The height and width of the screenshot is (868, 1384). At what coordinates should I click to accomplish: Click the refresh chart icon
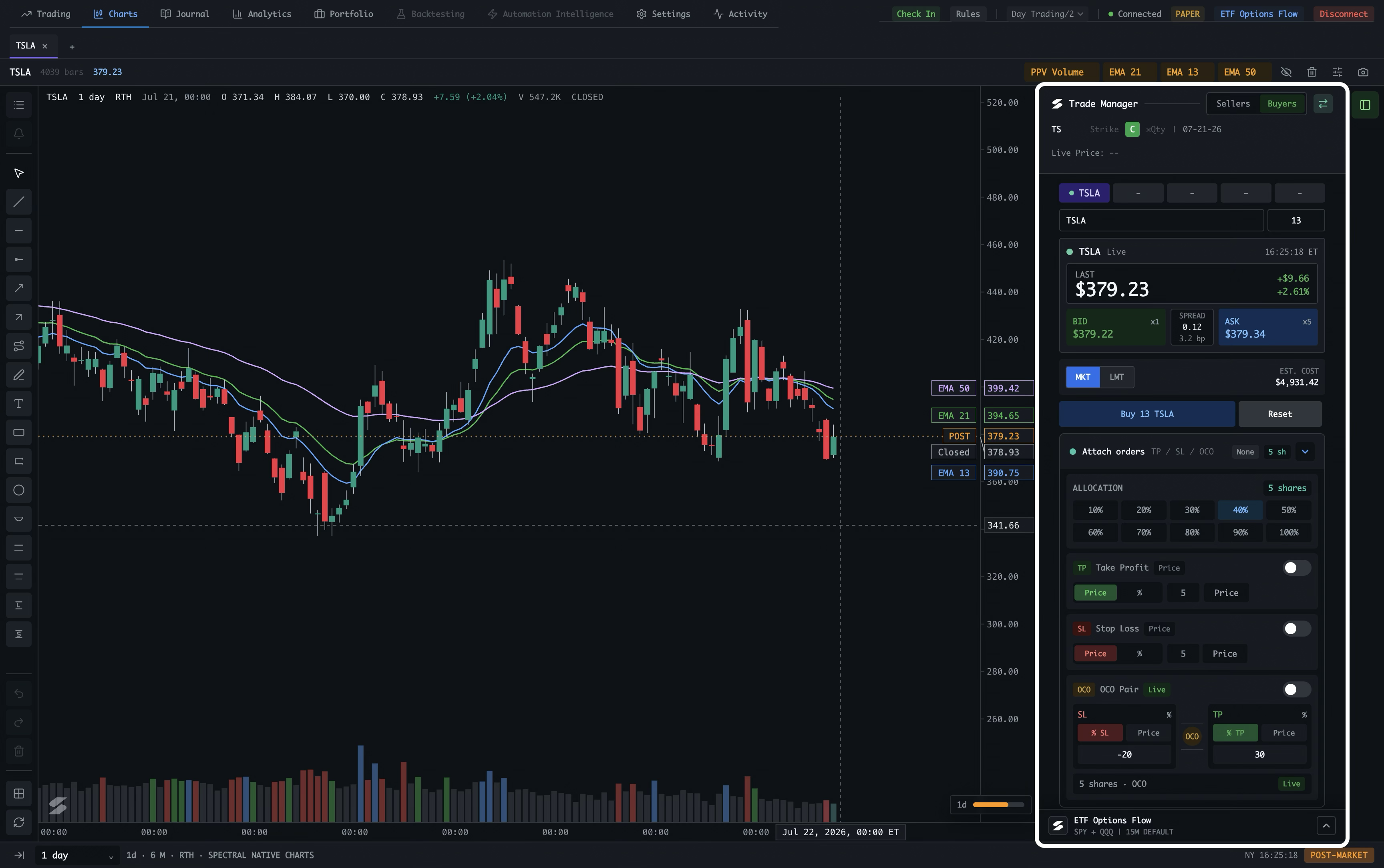pos(19,823)
